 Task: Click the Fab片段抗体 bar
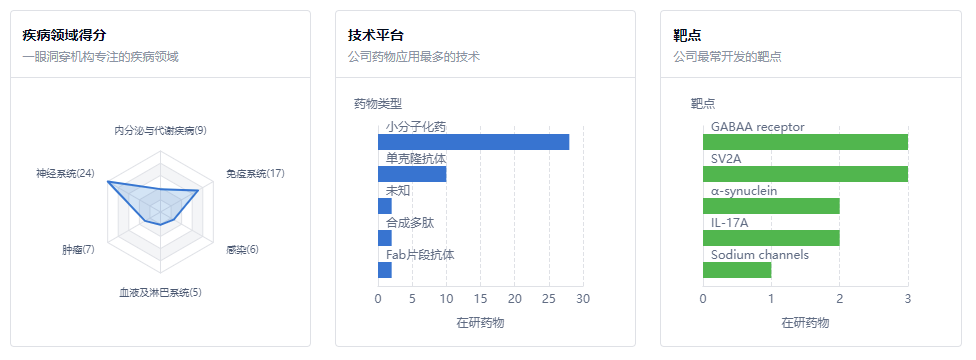(385, 270)
